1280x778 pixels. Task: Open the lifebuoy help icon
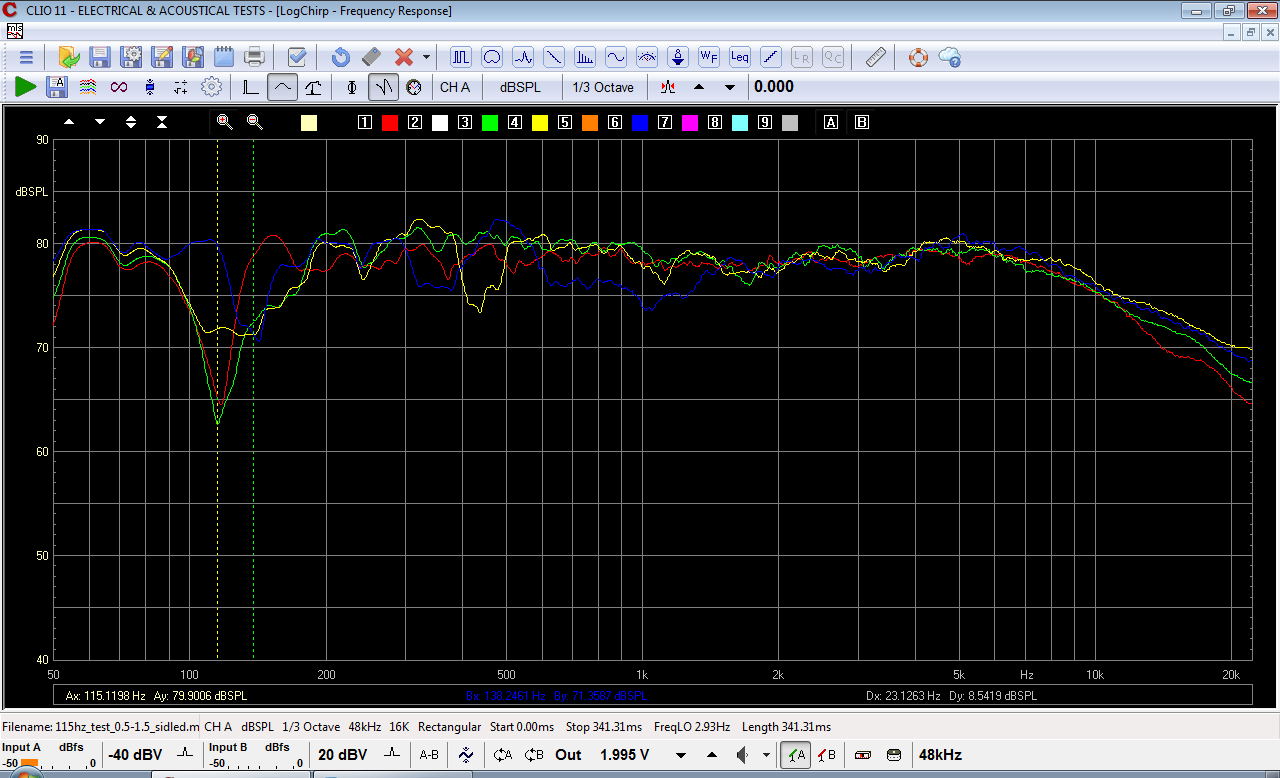[918, 57]
